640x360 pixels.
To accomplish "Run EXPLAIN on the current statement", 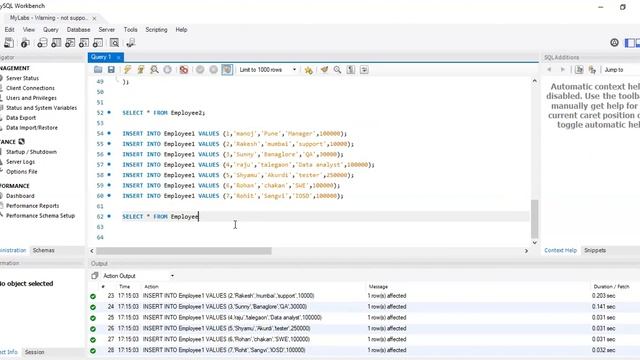I will point(154,70).
